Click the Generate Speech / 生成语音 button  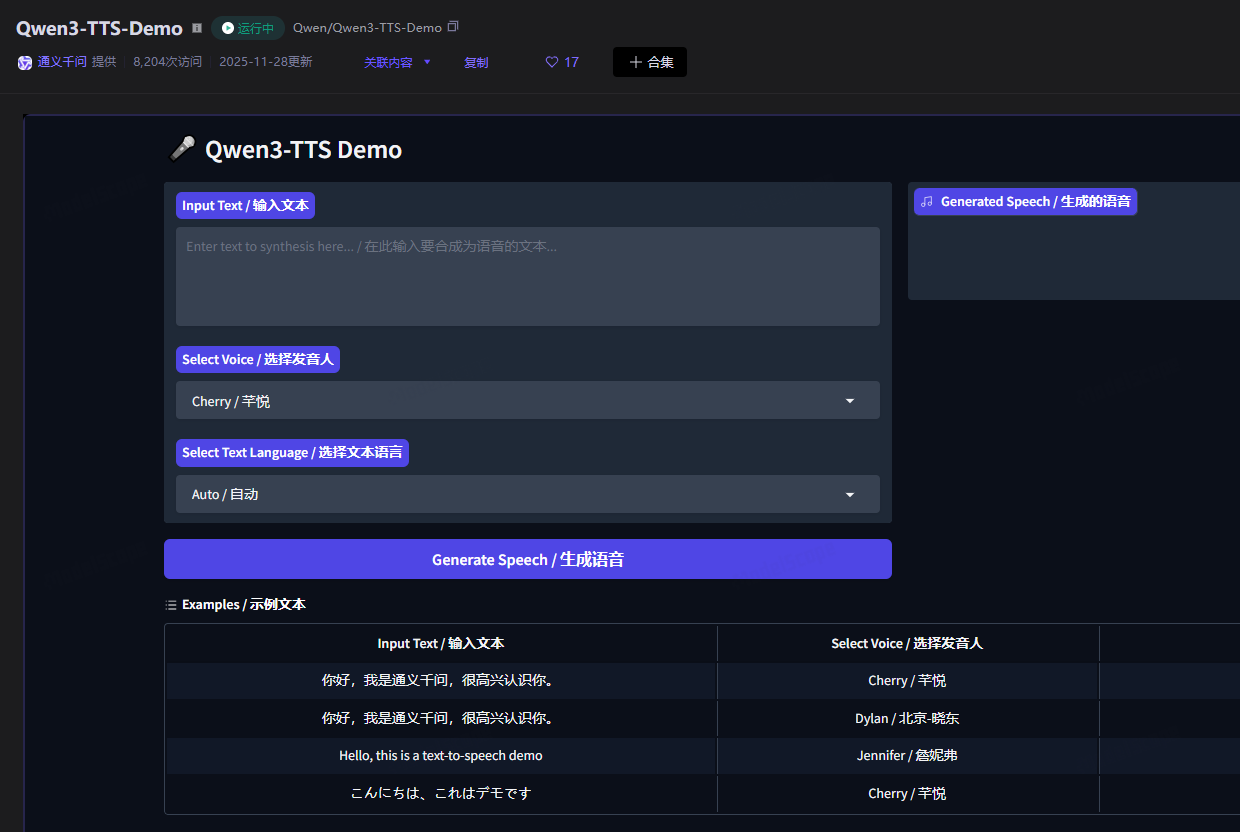coord(527,559)
